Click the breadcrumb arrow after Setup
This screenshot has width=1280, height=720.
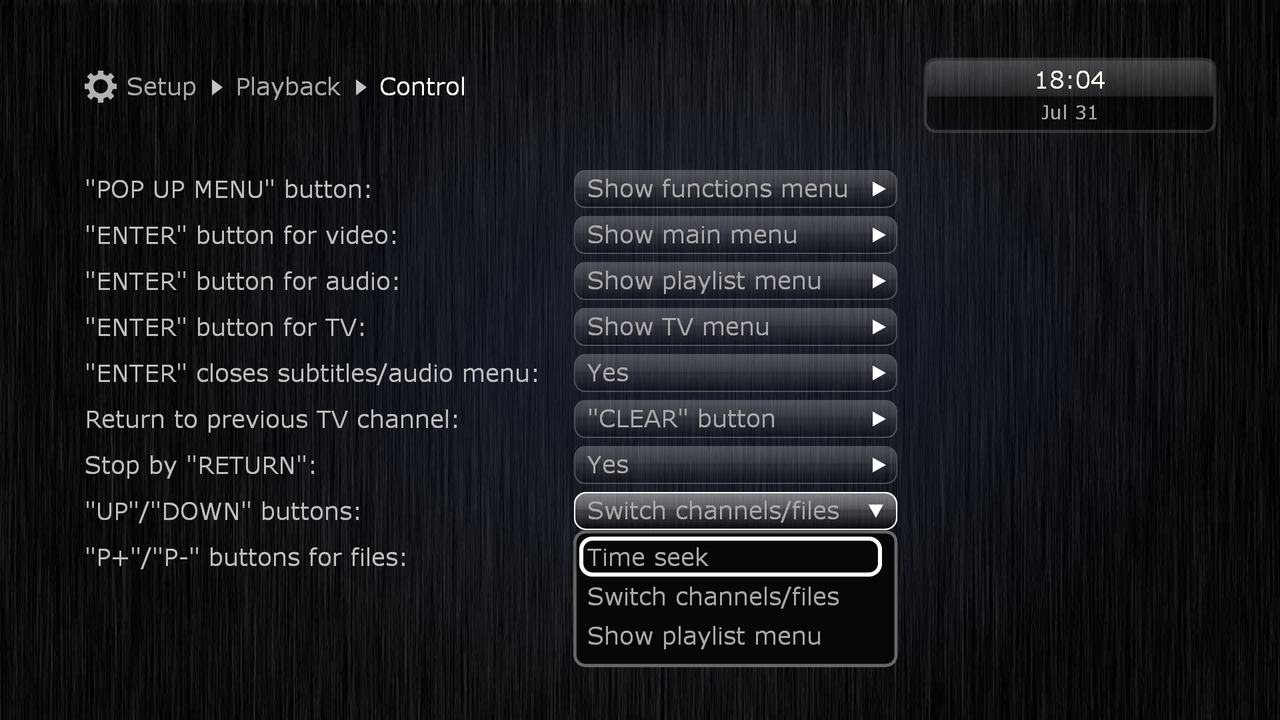tap(217, 87)
